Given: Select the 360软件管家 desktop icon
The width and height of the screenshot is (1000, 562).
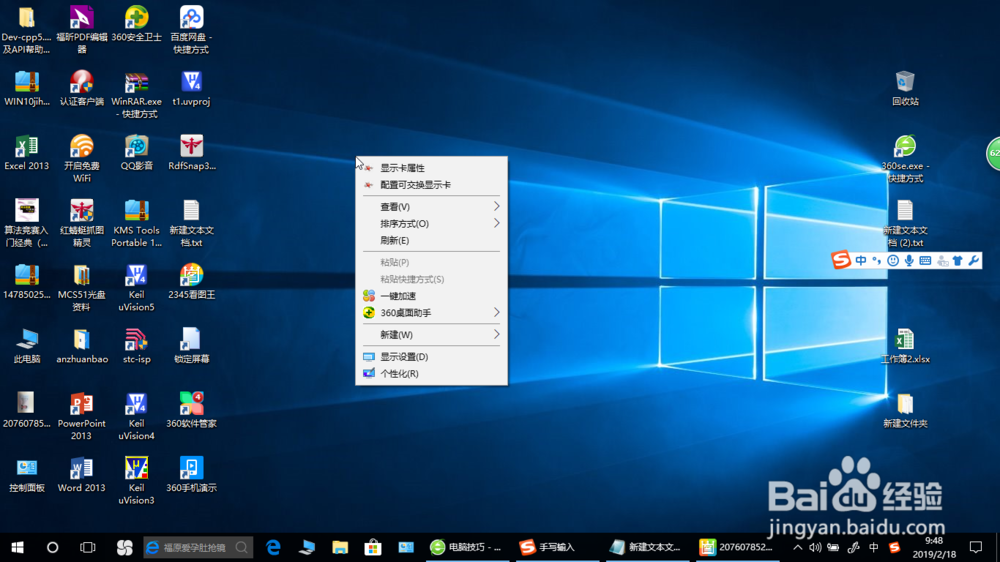Looking at the screenshot, I should [191, 410].
